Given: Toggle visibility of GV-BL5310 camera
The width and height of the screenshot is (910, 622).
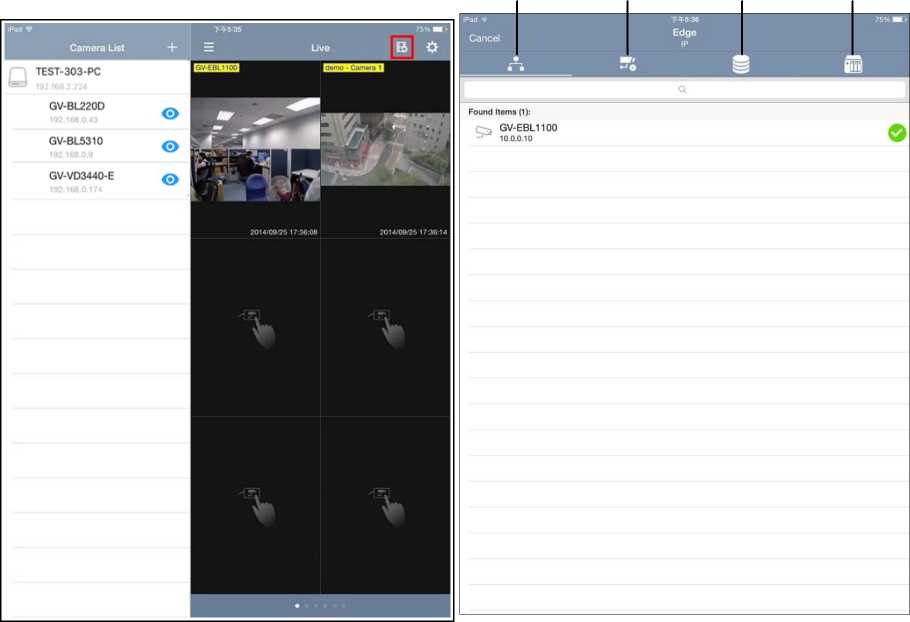Looking at the screenshot, I should click(170, 146).
